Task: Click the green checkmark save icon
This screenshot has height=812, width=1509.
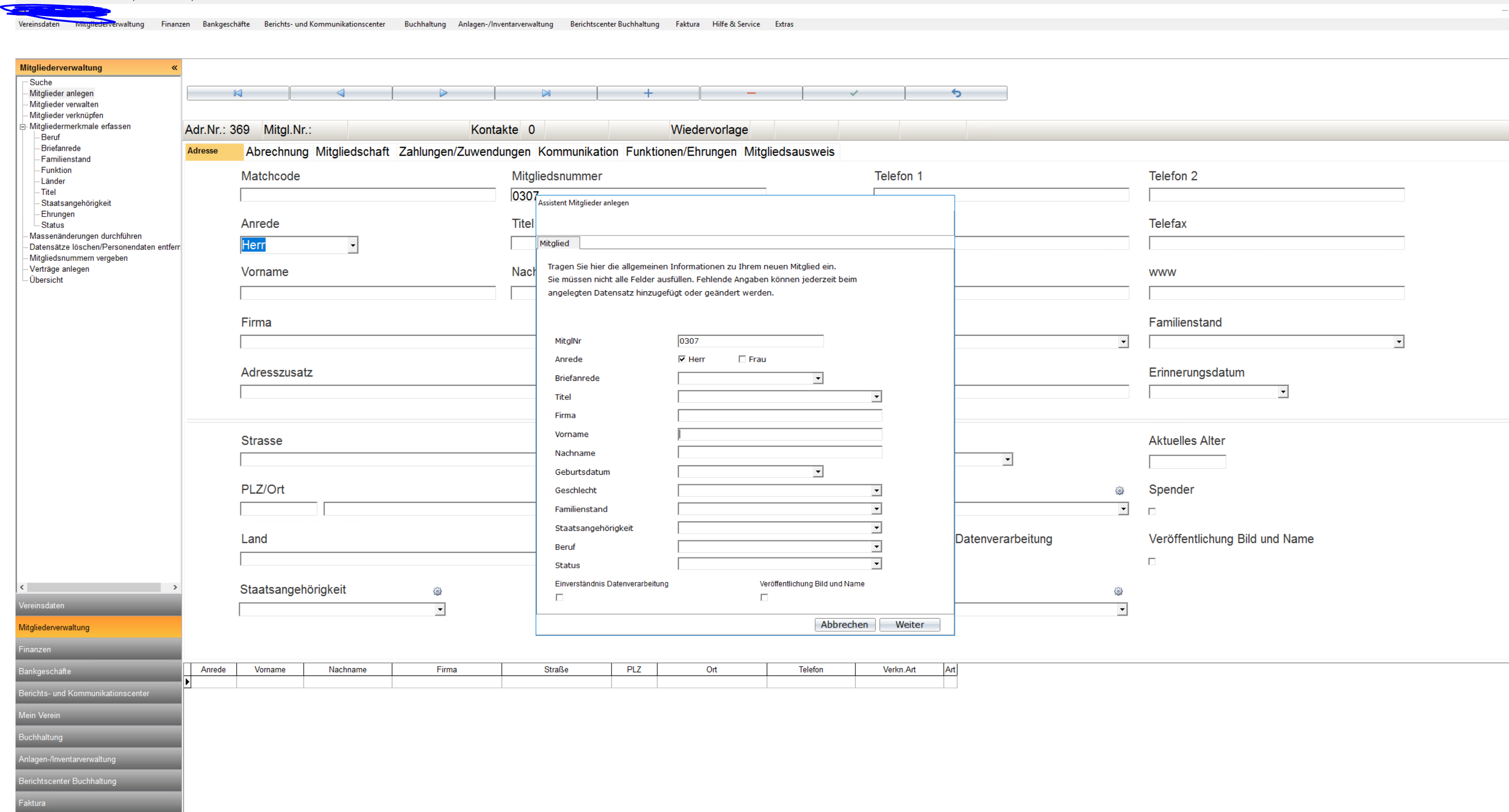Action: click(x=853, y=93)
